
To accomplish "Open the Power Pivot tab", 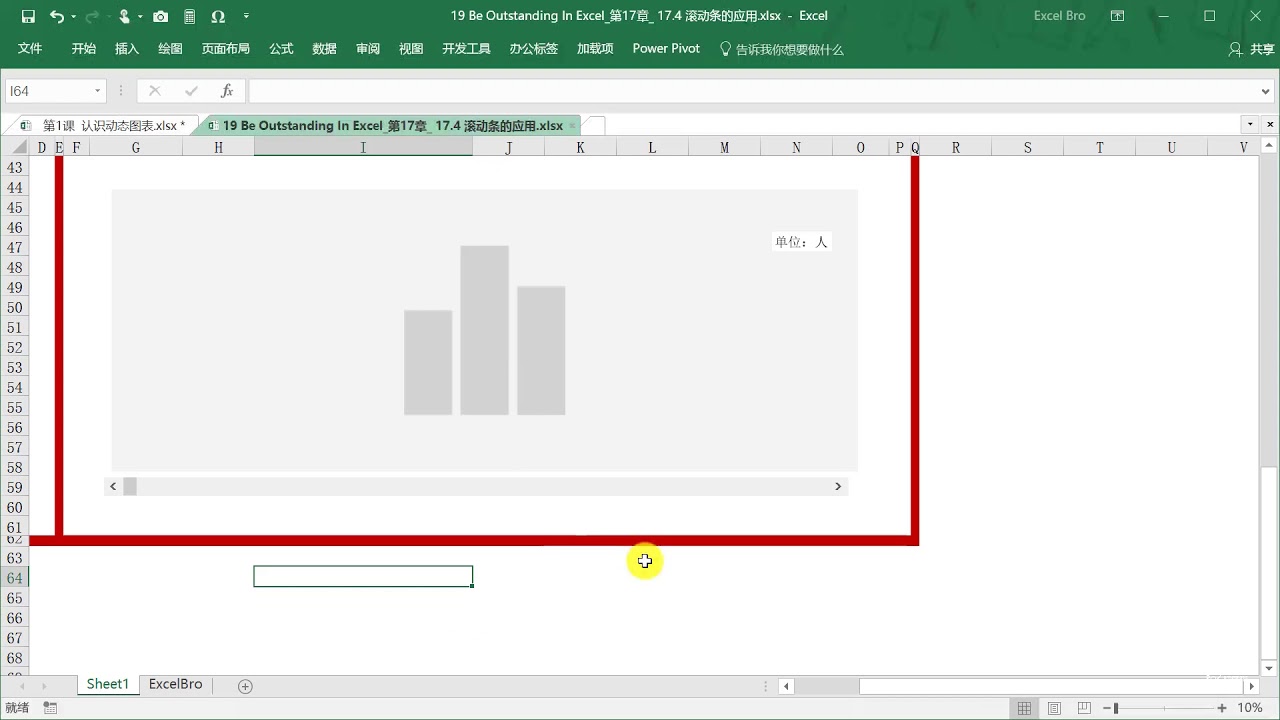I will click(x=666, y=48).
